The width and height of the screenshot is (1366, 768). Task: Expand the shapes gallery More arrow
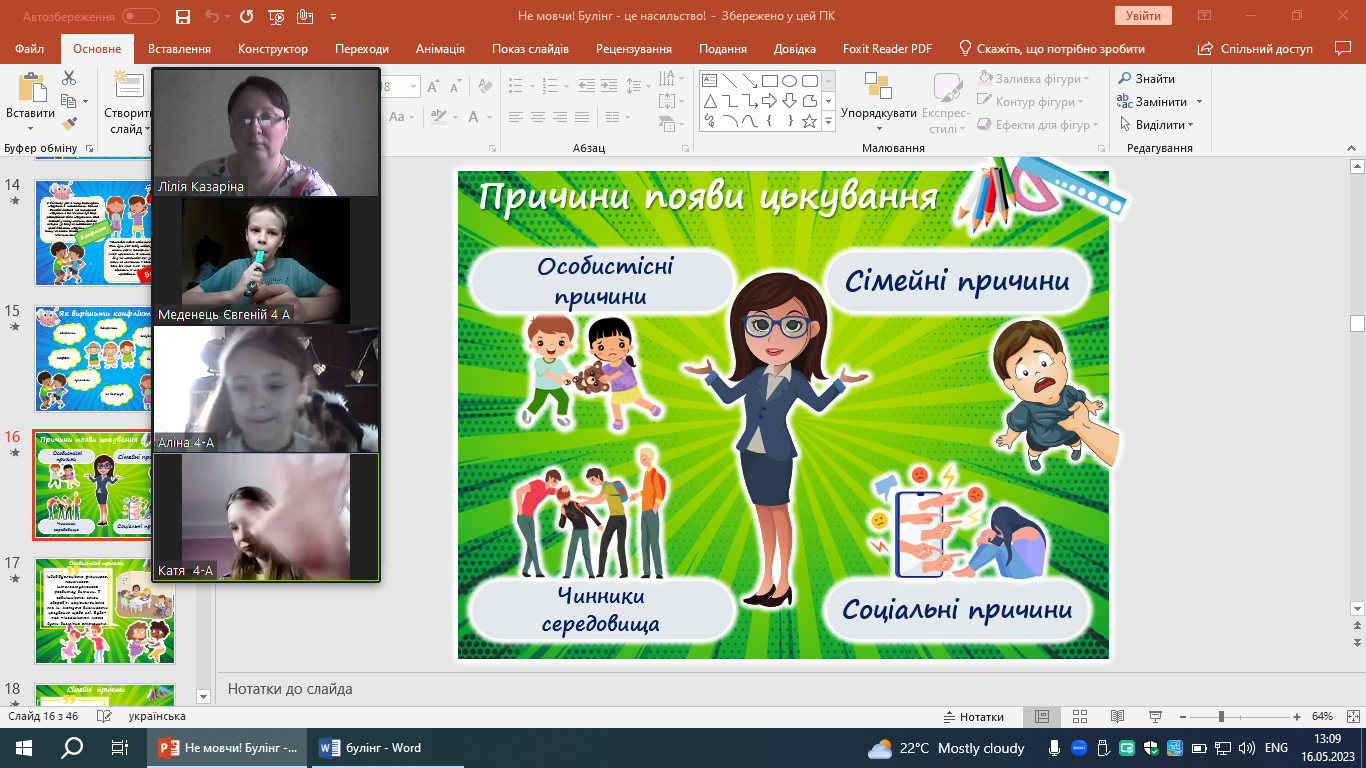(x=828, y=121)
